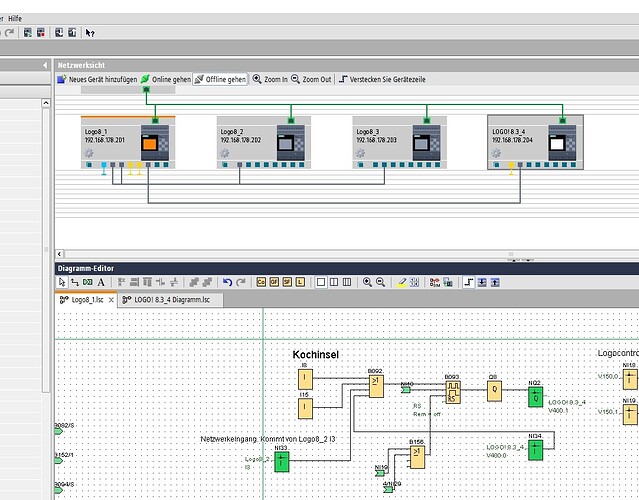Switch to three-pane split window layout
Screen dimensions: 639x500
(x=347, y=282)
